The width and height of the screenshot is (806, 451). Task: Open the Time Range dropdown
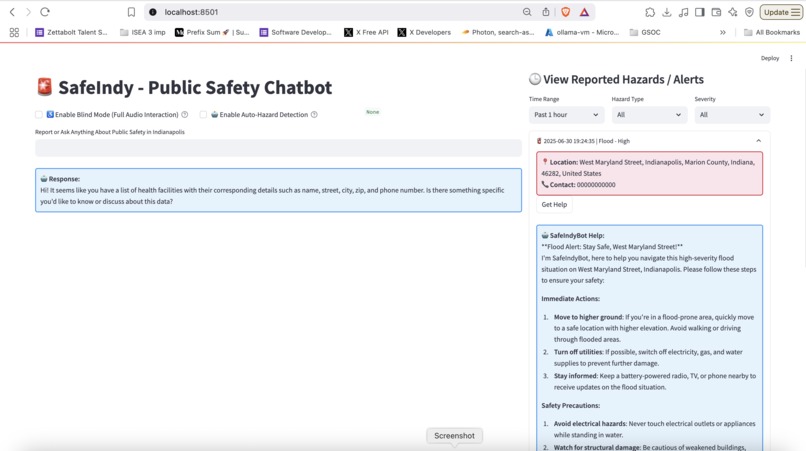pos(566,115)
